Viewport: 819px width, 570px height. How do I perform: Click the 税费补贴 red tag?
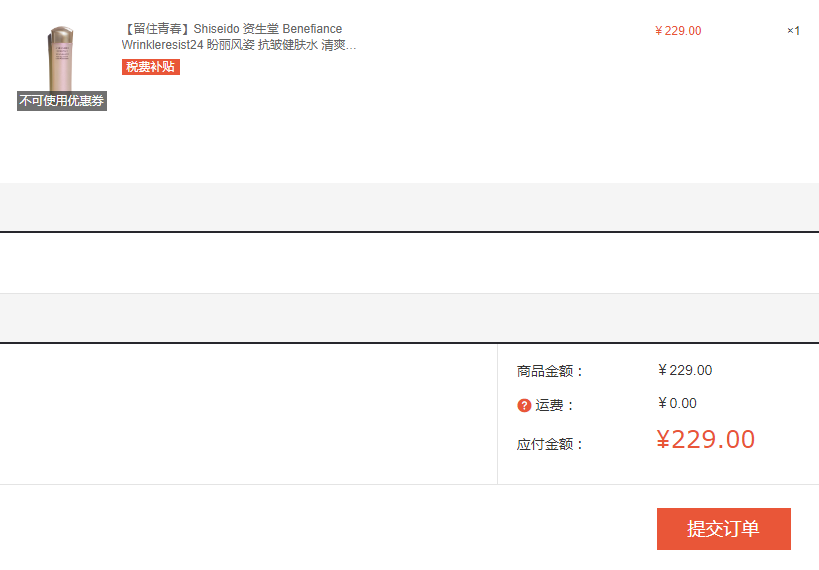click(150, 67)
